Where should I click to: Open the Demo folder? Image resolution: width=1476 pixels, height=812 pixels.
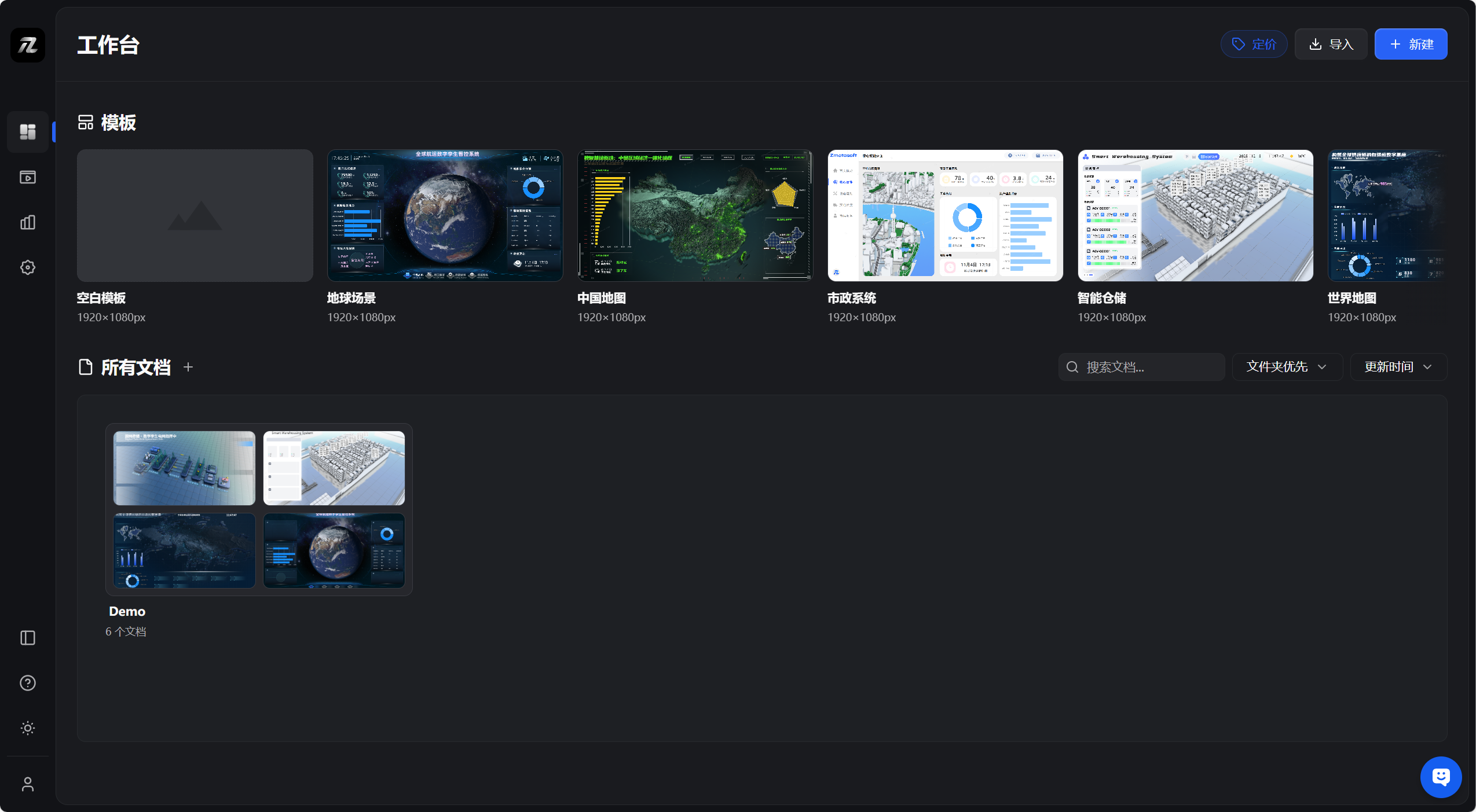259,509
